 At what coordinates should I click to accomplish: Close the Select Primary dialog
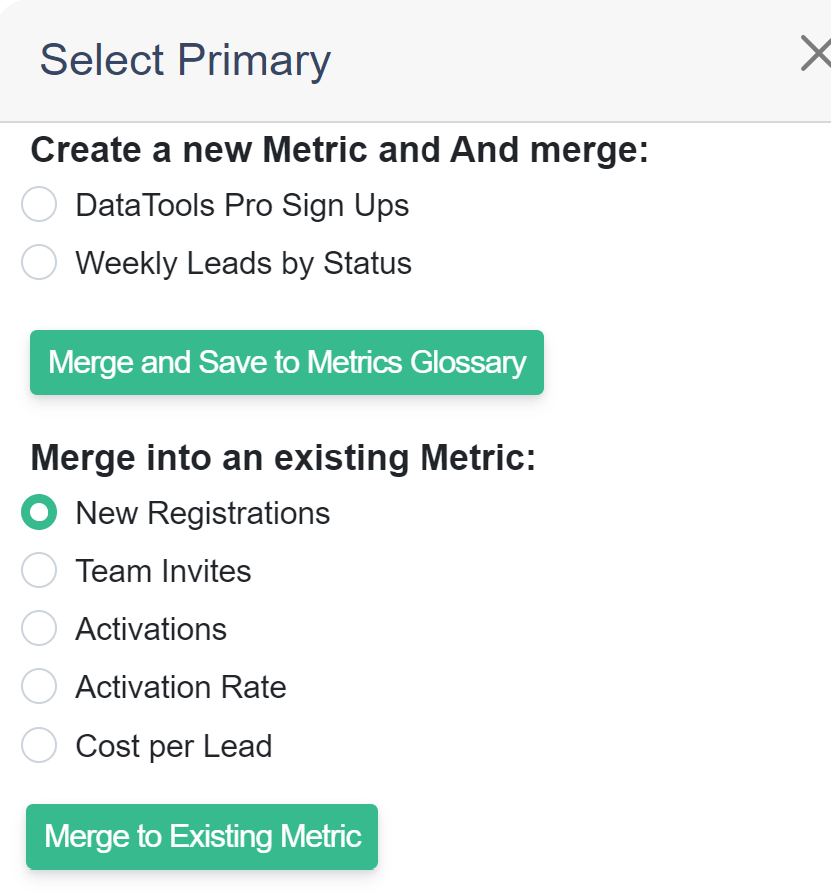pos(816,54)
